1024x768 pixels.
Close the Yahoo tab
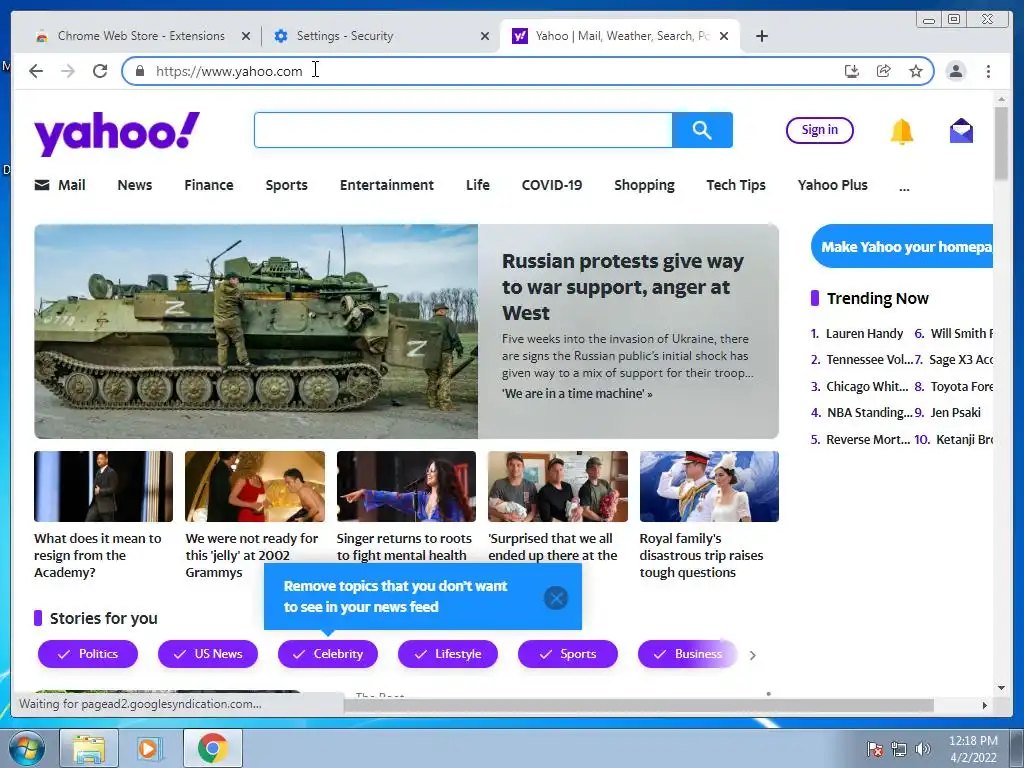(x=724, y=36)
